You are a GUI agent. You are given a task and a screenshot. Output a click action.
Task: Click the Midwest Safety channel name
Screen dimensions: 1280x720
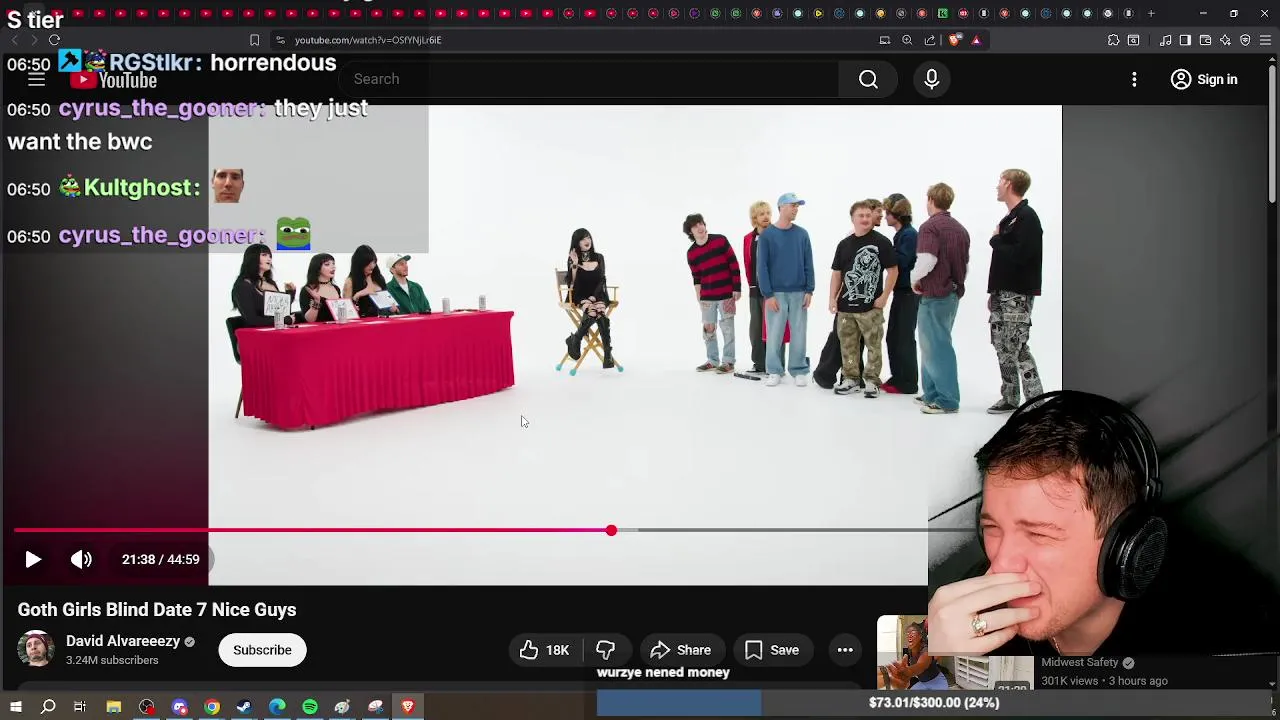pos(1080,662)
